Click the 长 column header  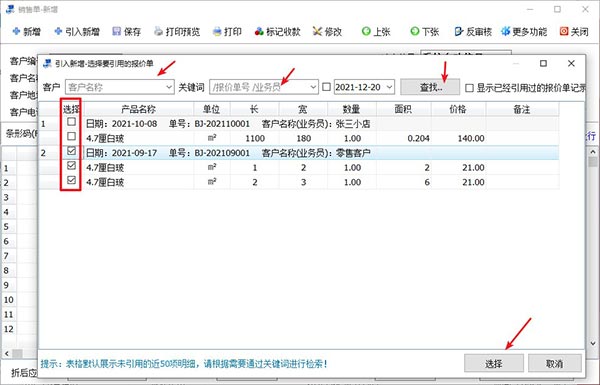[x=254, y=109]
